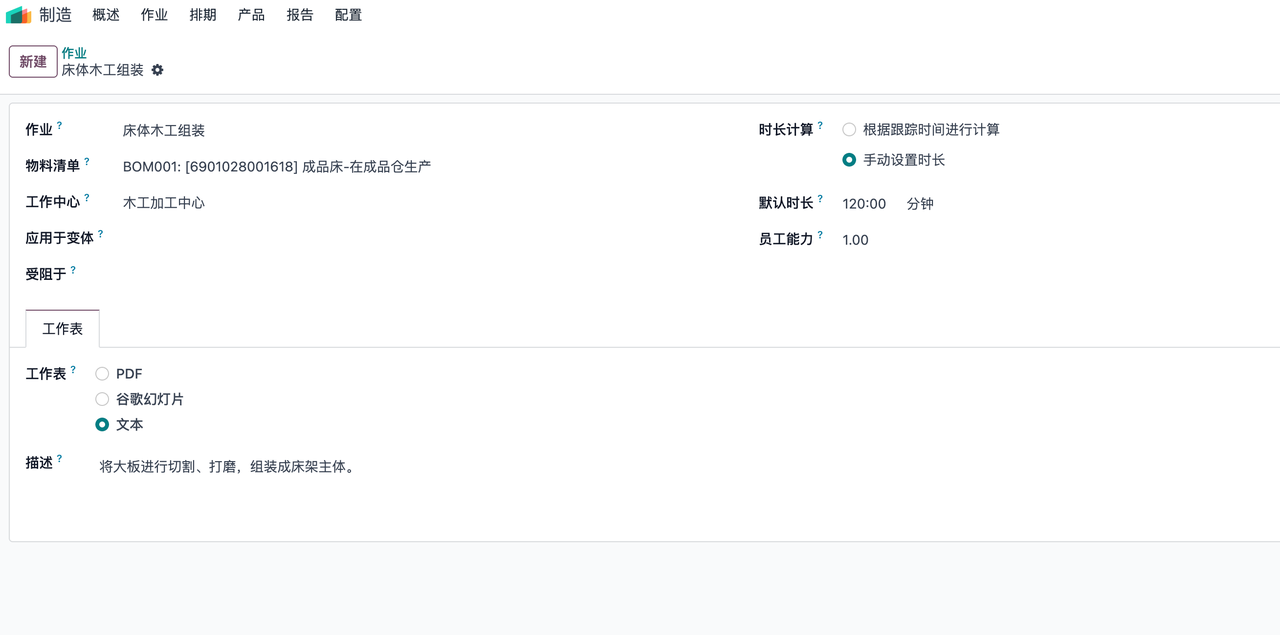Image resolution: width=1280 pixels, height=635 pixels.
Task: Select 手动设置时长 radio option
Action: coord(849,159)
